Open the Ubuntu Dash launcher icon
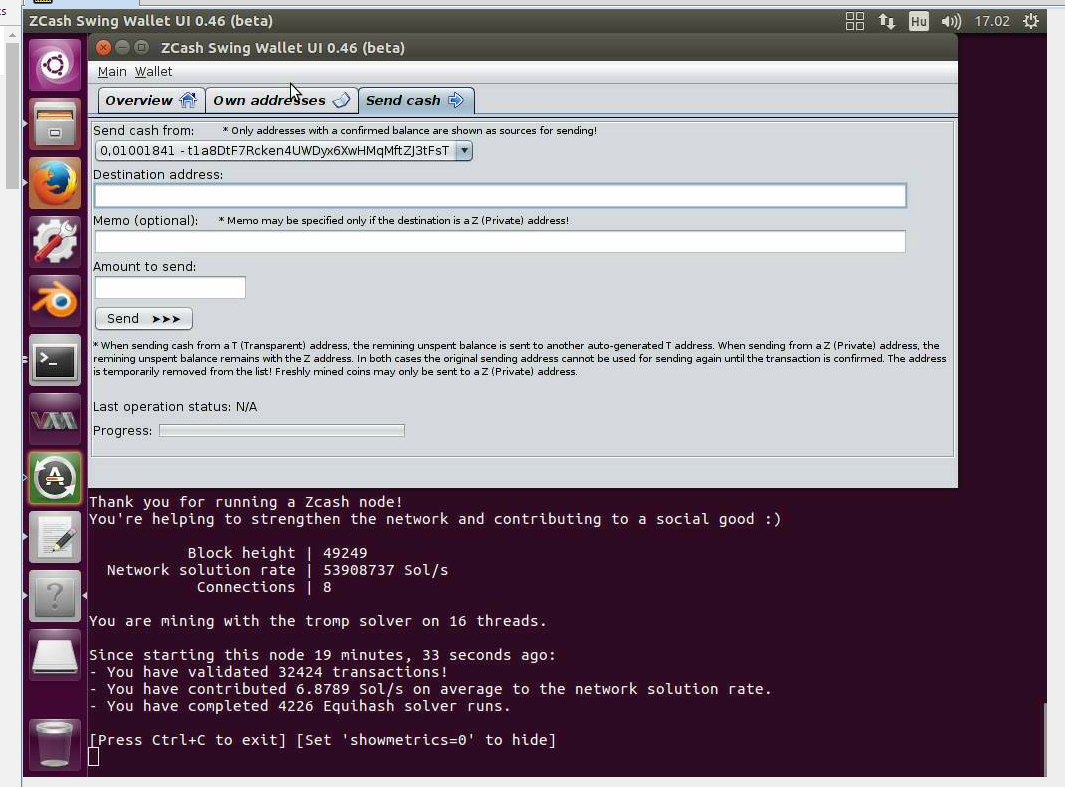 (55, 65)
